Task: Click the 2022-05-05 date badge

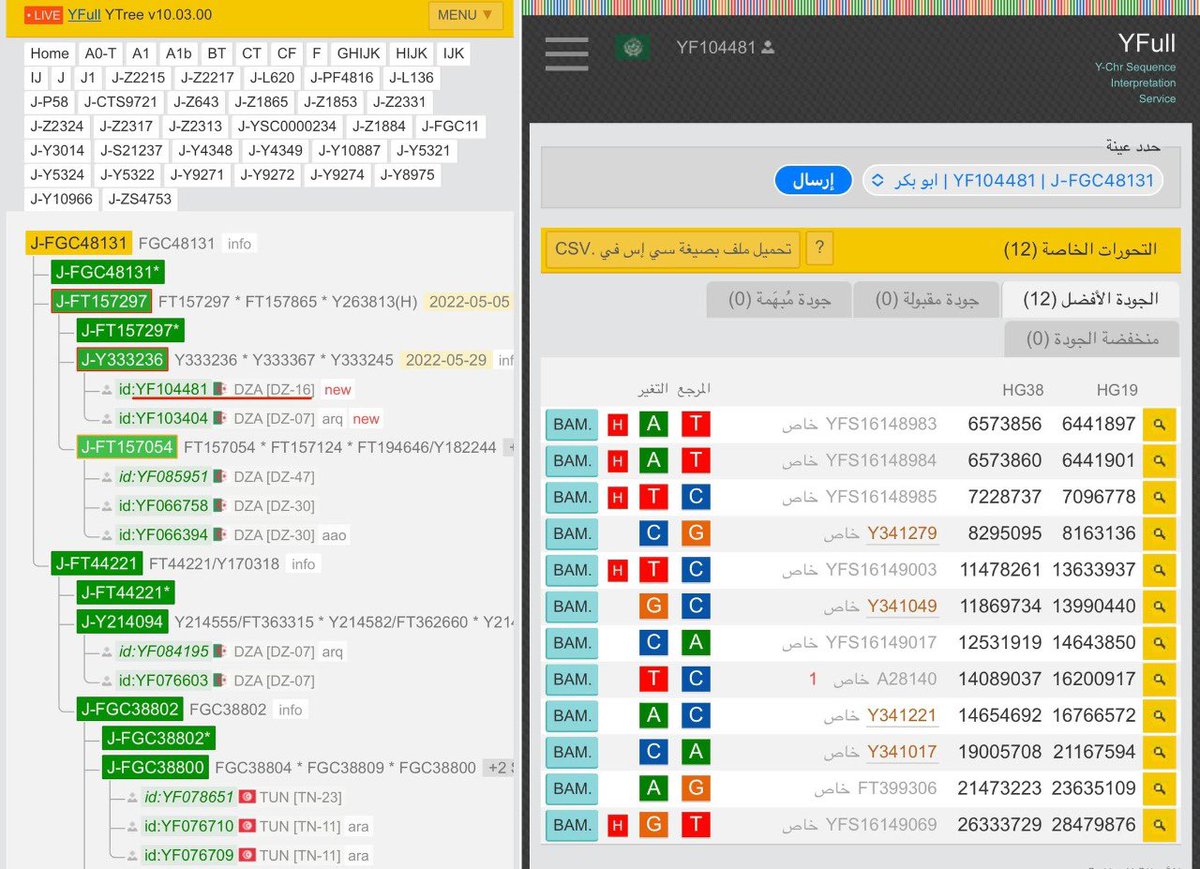Action: point(469,302)
